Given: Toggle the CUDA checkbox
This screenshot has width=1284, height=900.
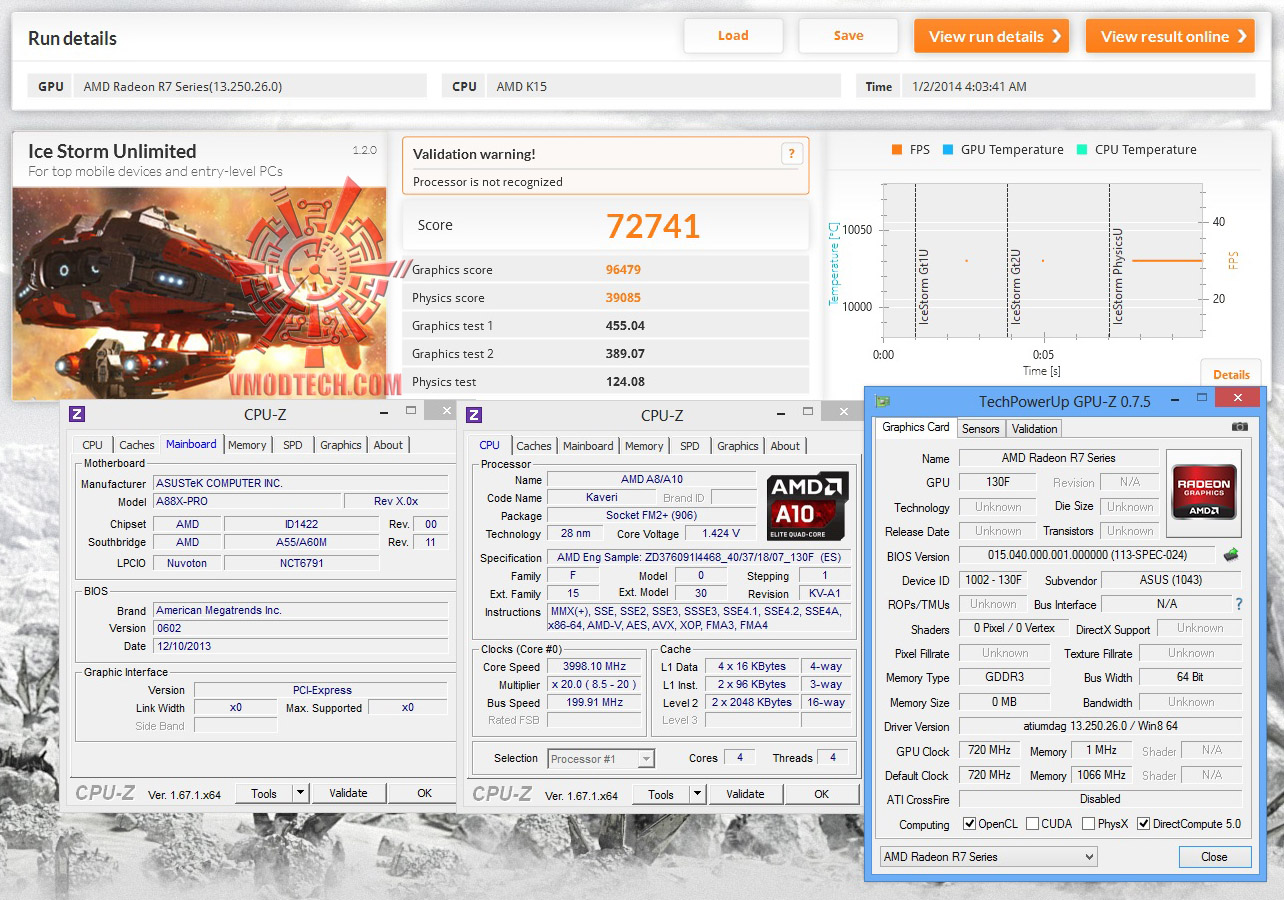Looking at the screenshot, I should (x=1032, y=824).
